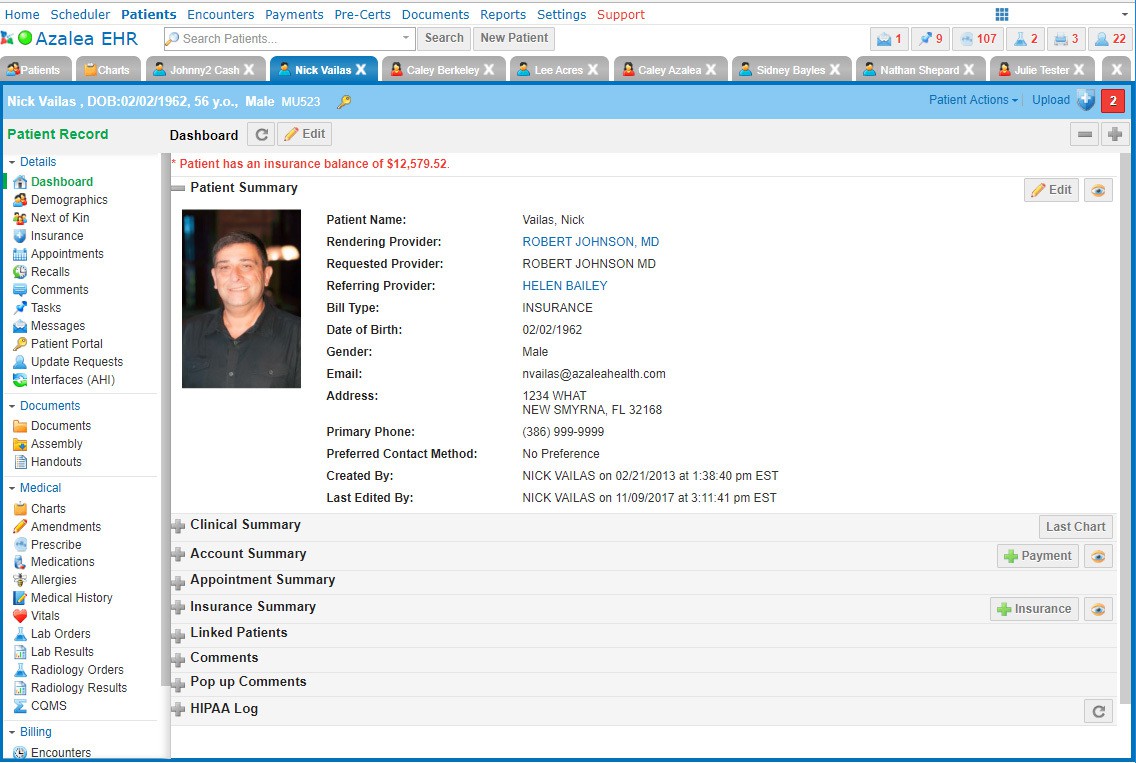This screenshot has height=763, width=1136.
Task: Refresh the Dashboard with the reload icon
Action: 260,135
